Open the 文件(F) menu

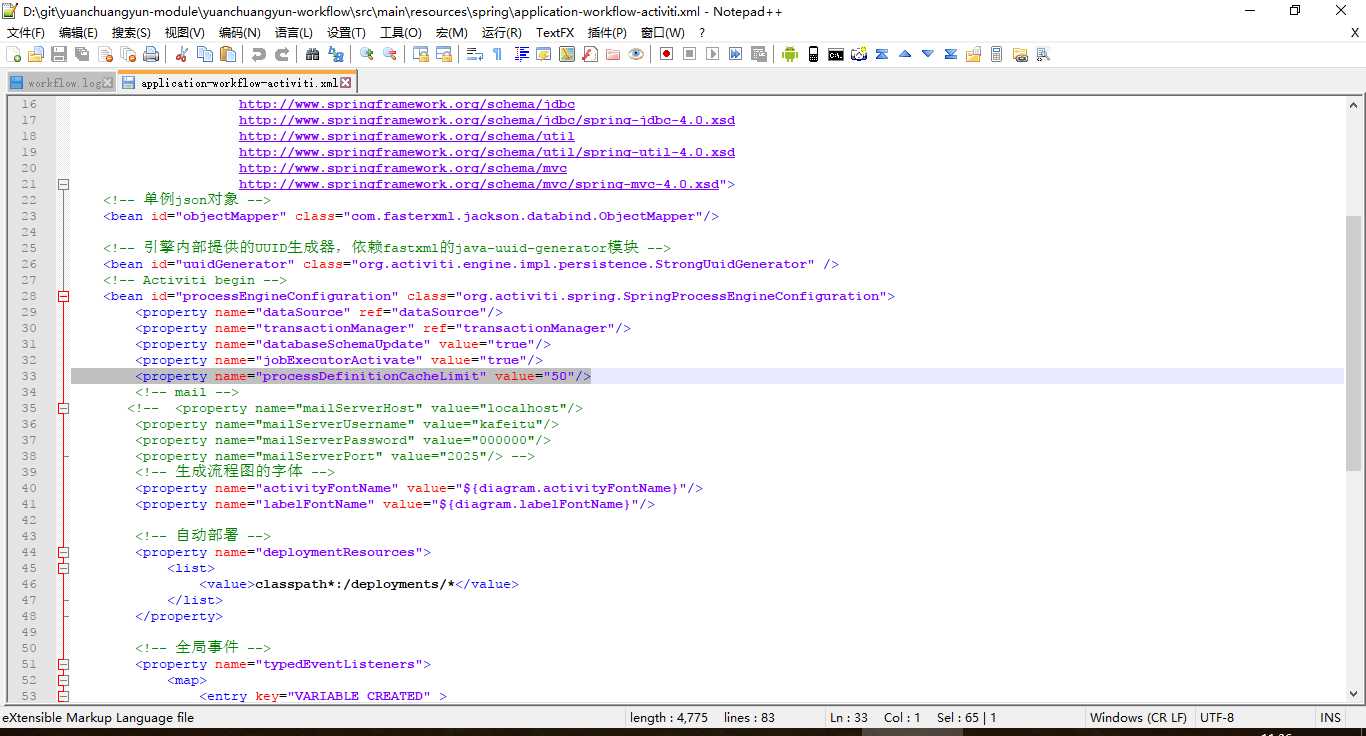pyautogui.click(x=26, y=33)
